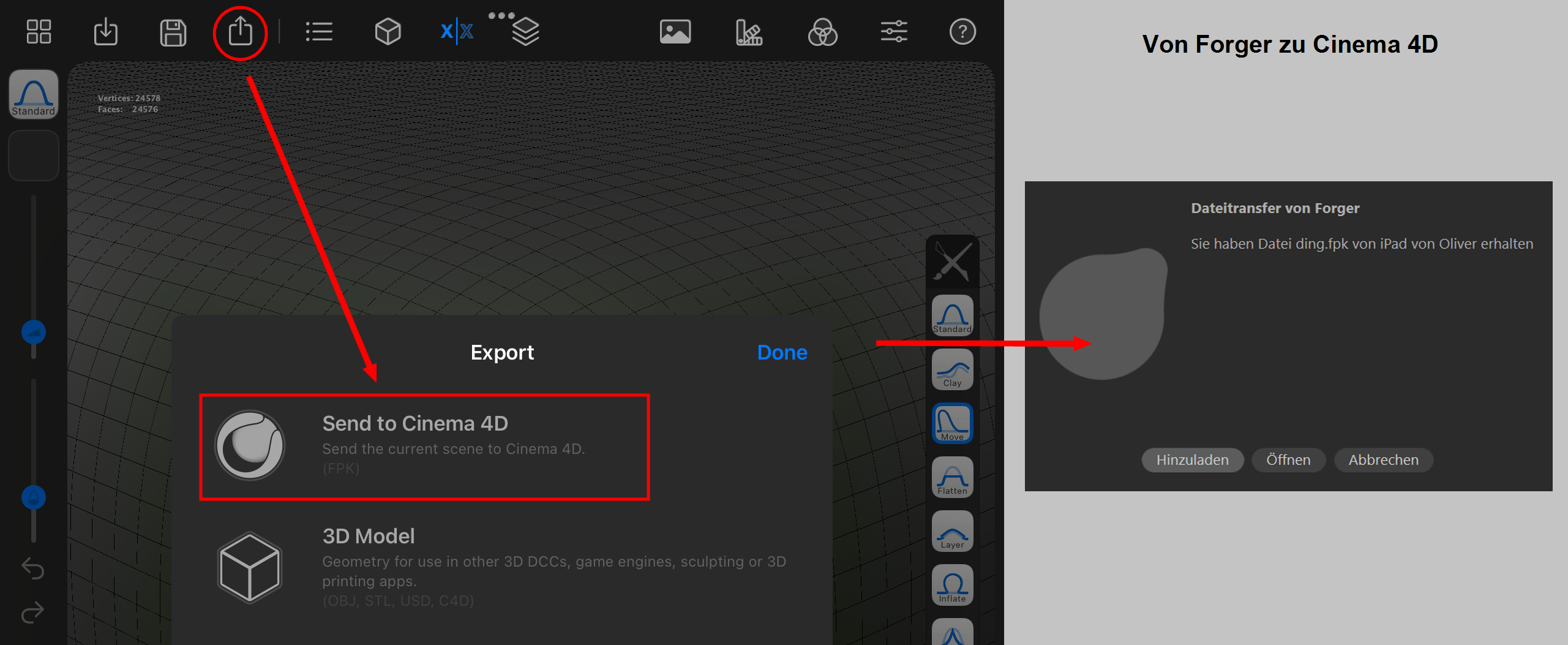The height and width of the screenshot is (645, 1568).
Task: Toggle the X symmetry icon
Action: coord(457,31)
